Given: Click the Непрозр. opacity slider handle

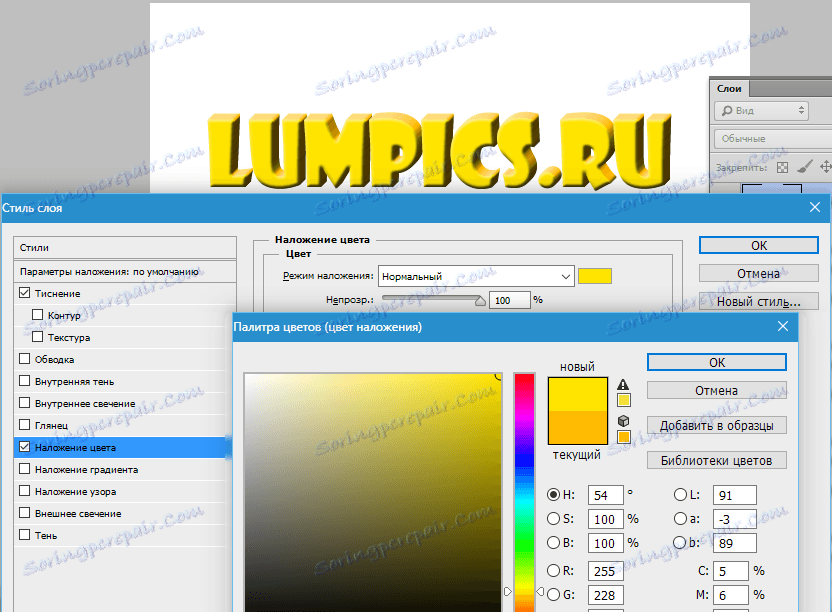Looking at the screenshot, I should 480,301.
